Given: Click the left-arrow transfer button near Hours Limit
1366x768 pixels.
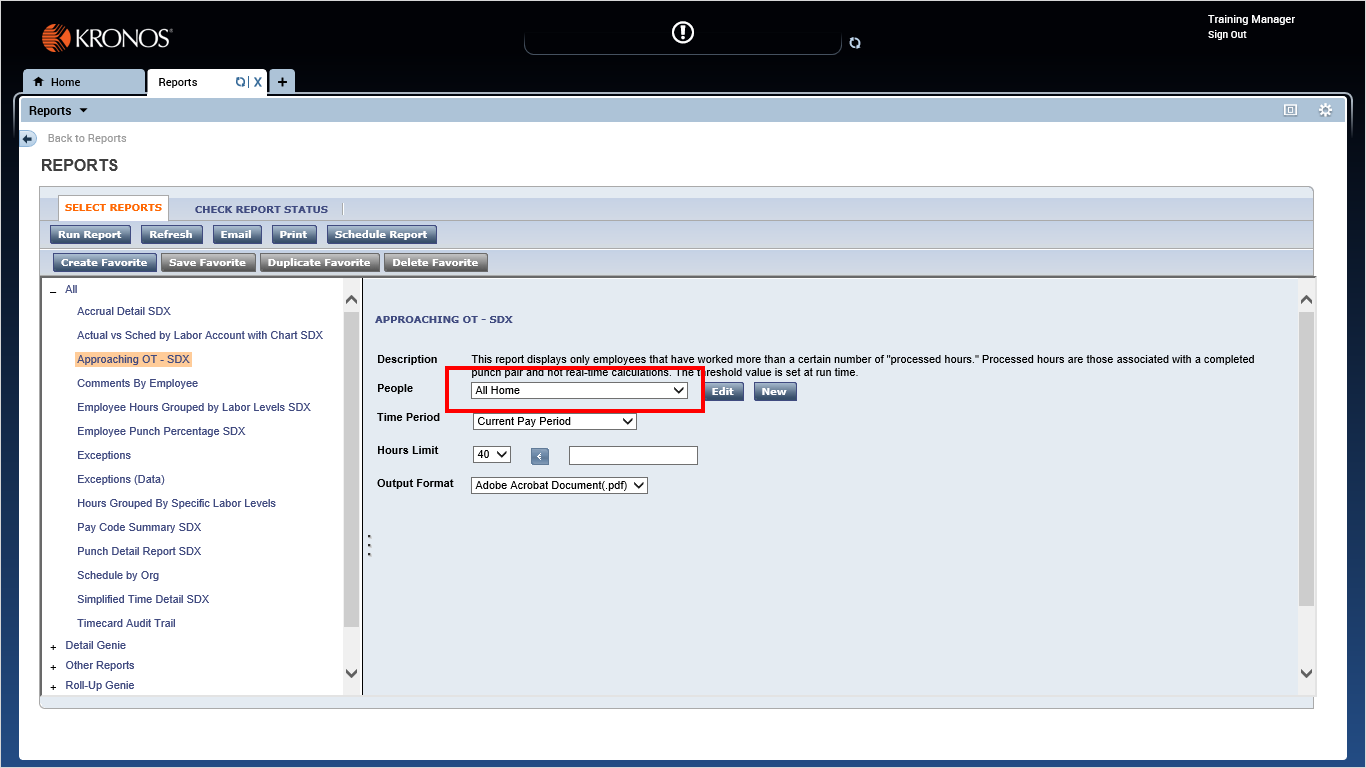Looking at the screenshot, I should point(539,455).
